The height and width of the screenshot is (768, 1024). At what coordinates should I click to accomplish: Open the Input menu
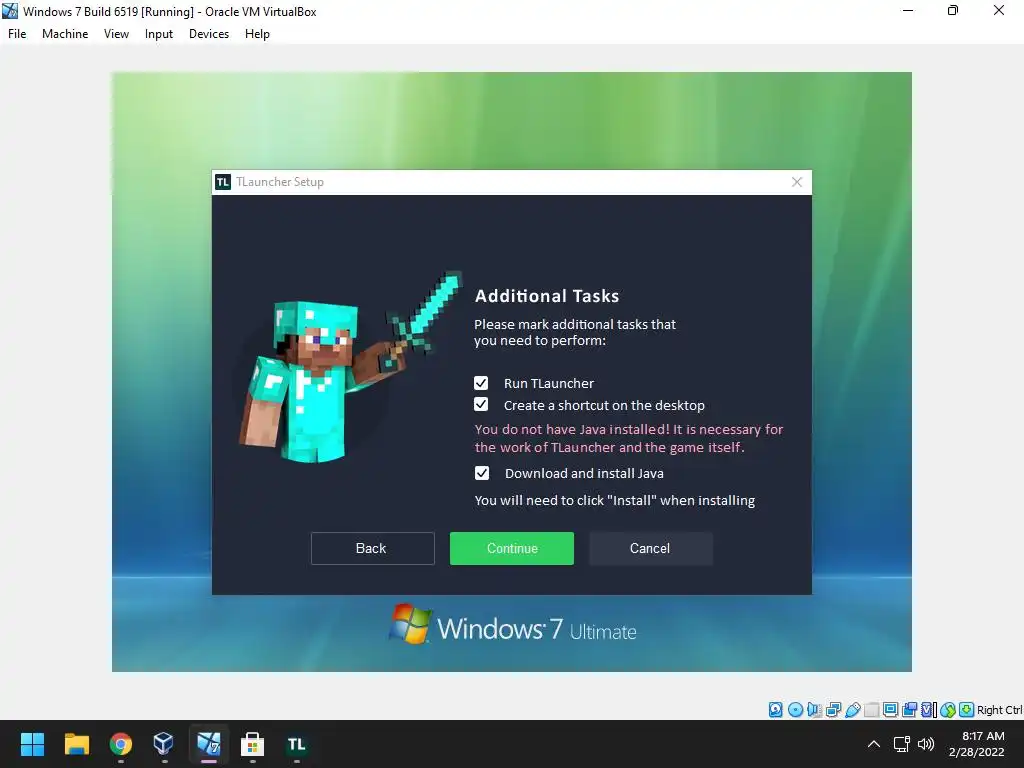point(159,34)
